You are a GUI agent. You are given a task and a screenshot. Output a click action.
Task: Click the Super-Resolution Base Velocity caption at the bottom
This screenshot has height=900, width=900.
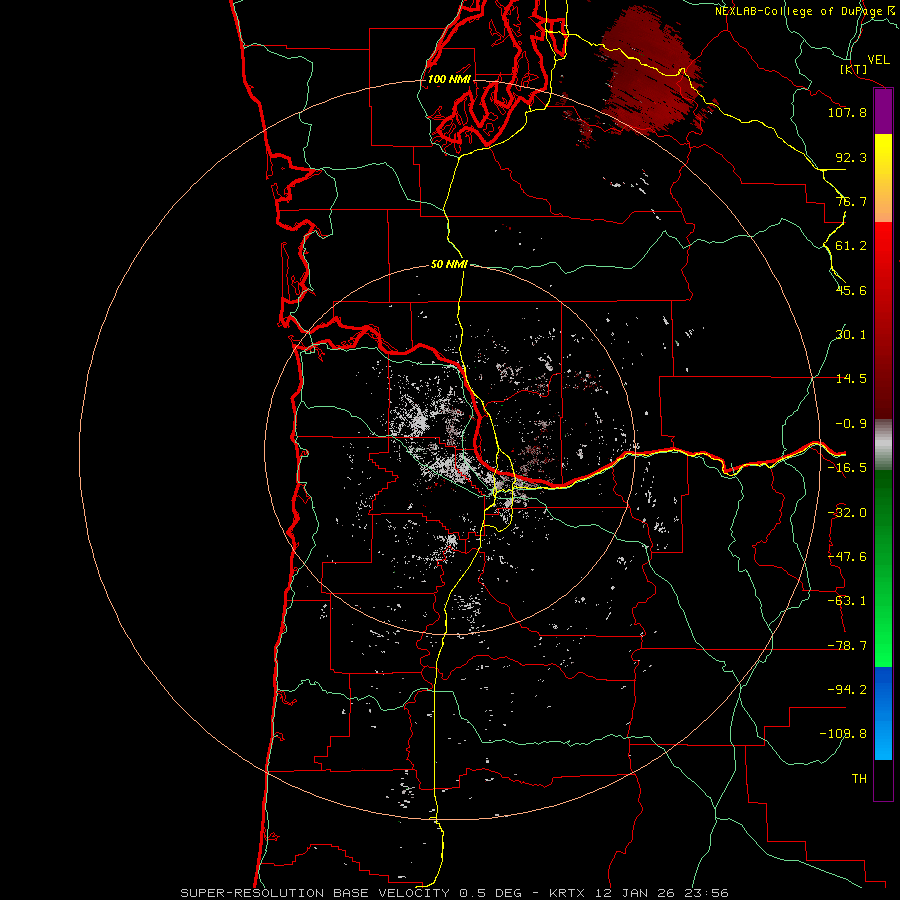click(x=454, y=893)
